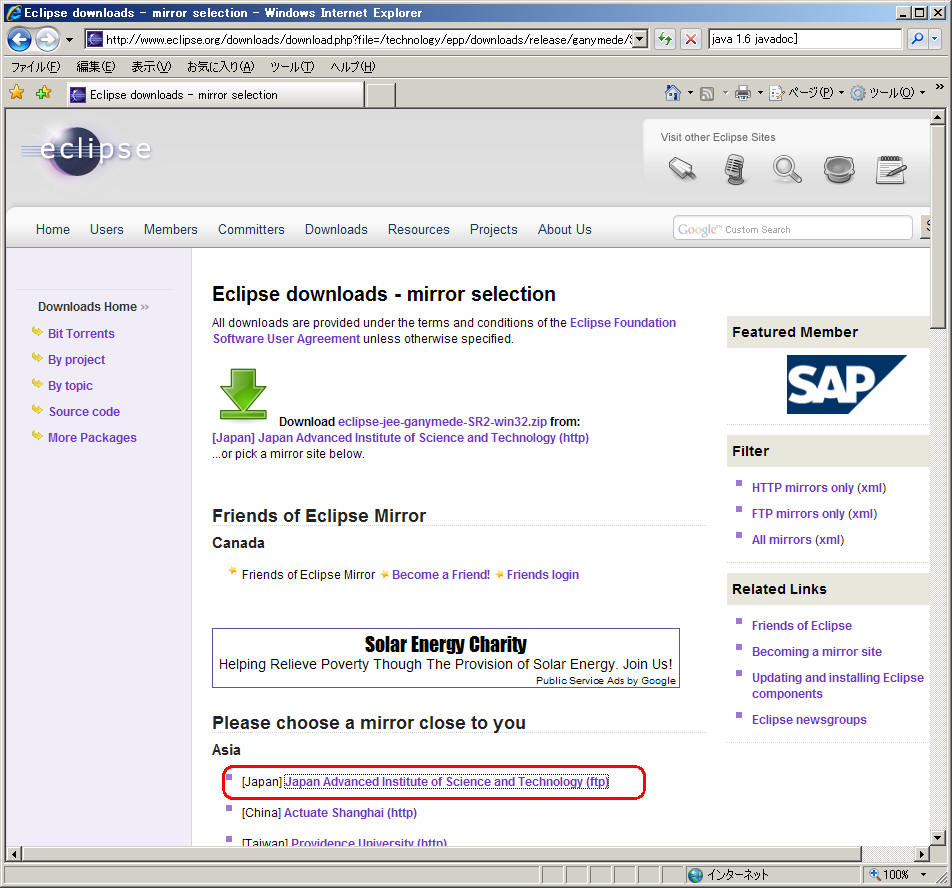This screenshot has width=952, height=888.
Task: Select the Downloads navigation tab
Action: coord(336,229)
